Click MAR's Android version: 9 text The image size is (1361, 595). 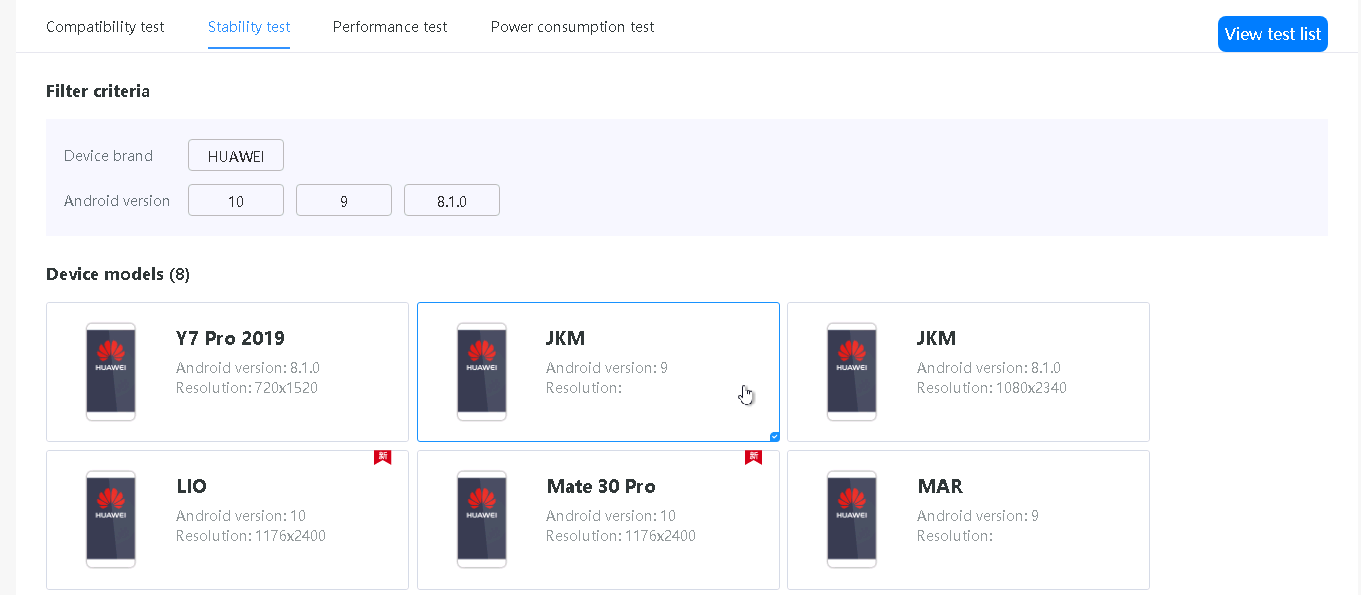[x=978, y=516]
